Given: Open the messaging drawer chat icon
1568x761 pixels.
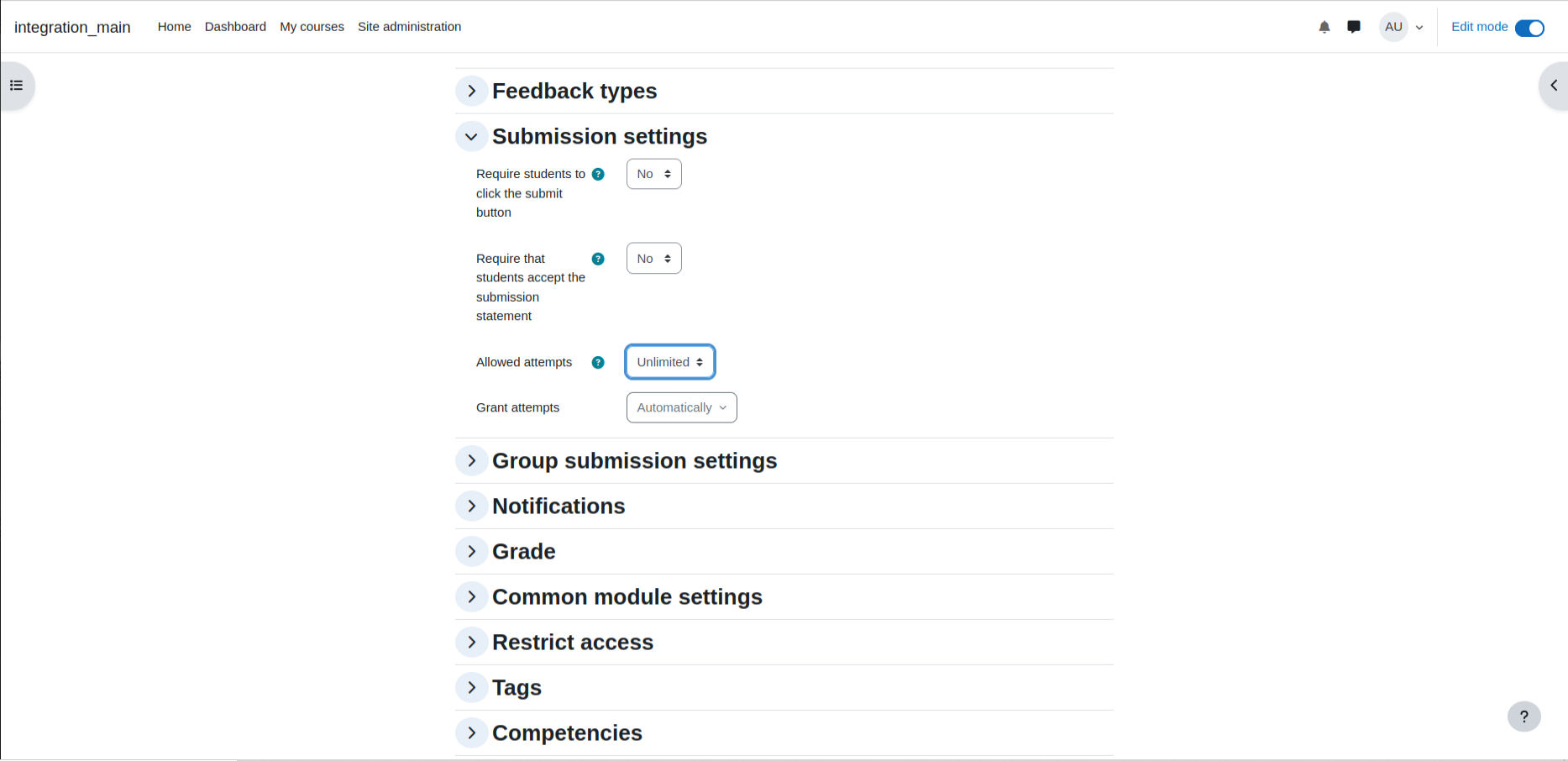Looking at the screenshot, I should coord(1354,27).
